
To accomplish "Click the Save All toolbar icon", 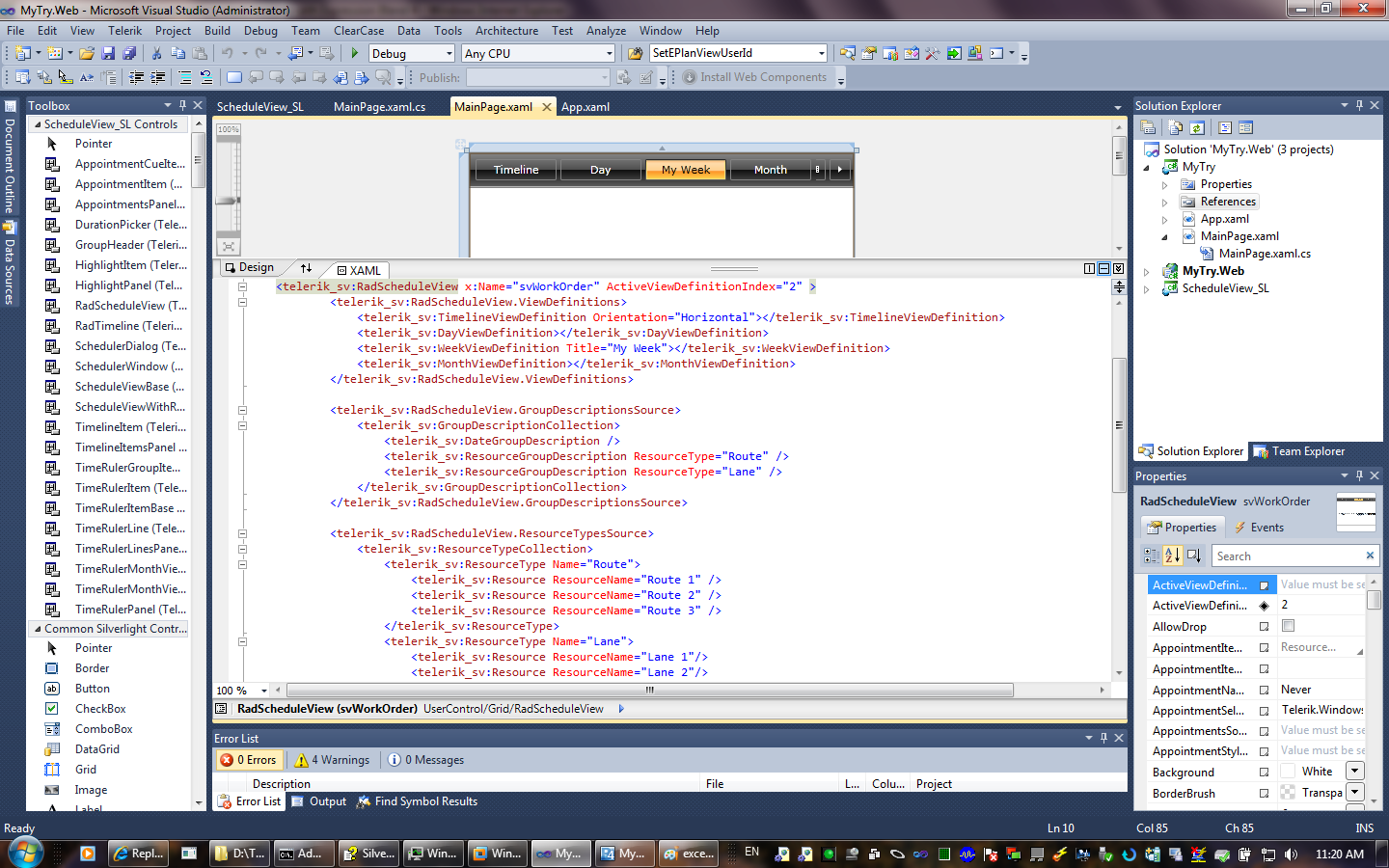I will point(129,54).
